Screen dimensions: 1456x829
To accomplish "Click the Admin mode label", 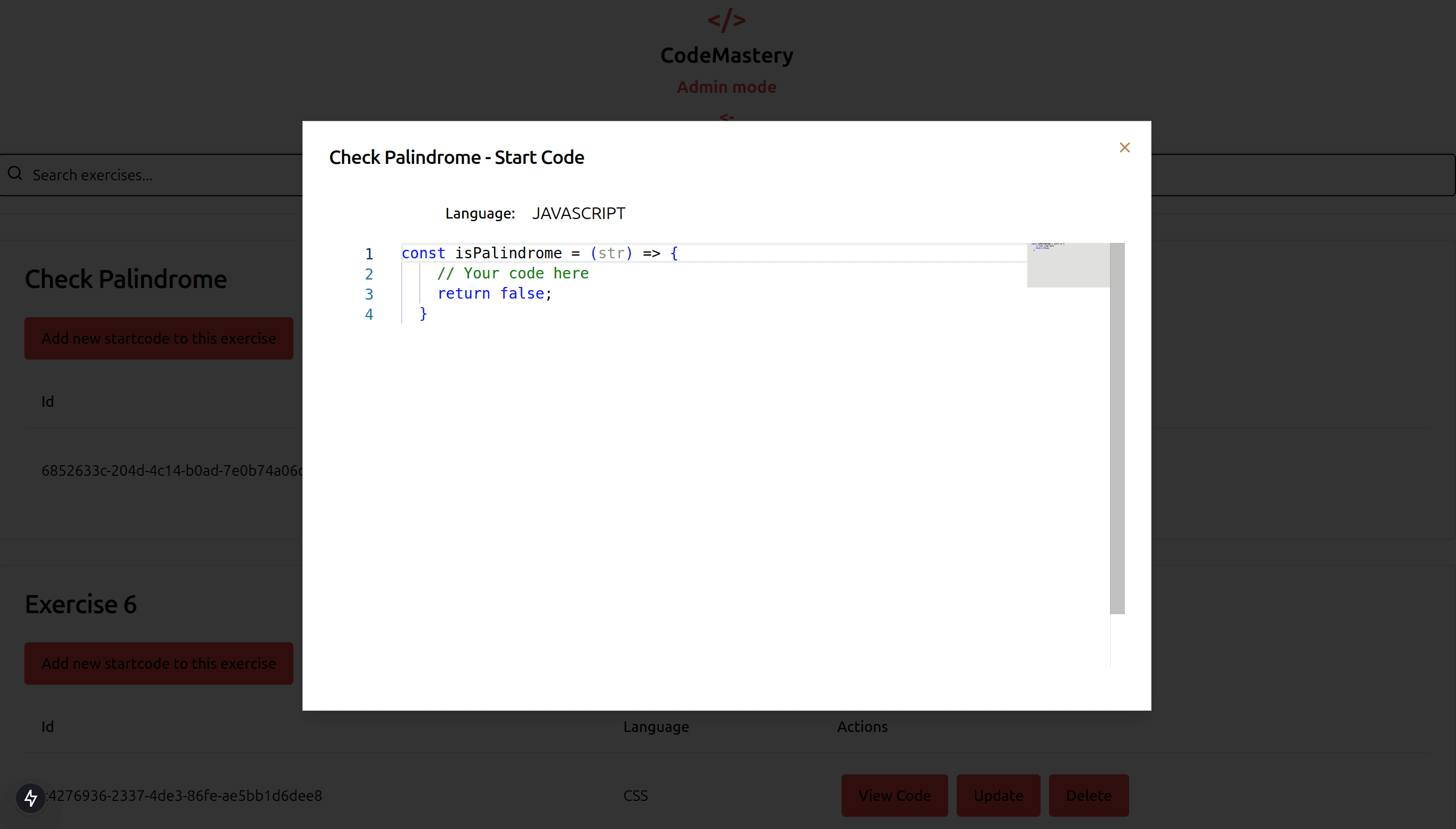I will click(x=726, y=86).
